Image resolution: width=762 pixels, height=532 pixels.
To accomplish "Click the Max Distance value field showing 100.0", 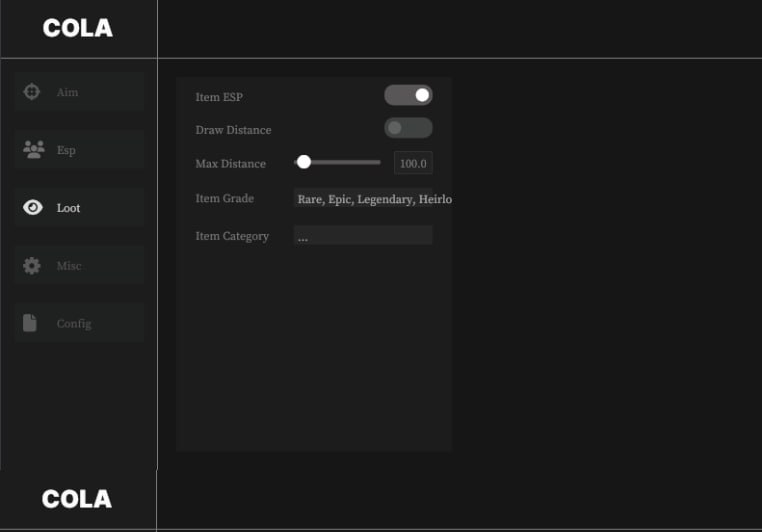I will (x=413, y=163).
